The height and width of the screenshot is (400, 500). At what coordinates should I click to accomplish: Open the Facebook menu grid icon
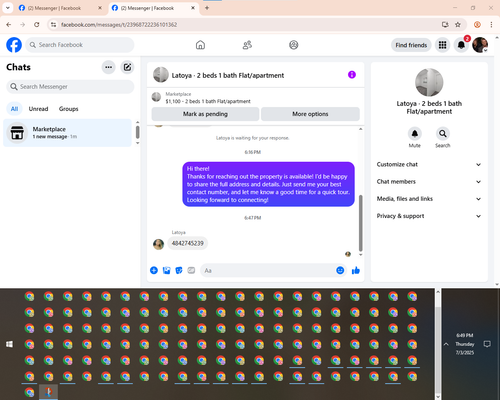click(442, 45)
